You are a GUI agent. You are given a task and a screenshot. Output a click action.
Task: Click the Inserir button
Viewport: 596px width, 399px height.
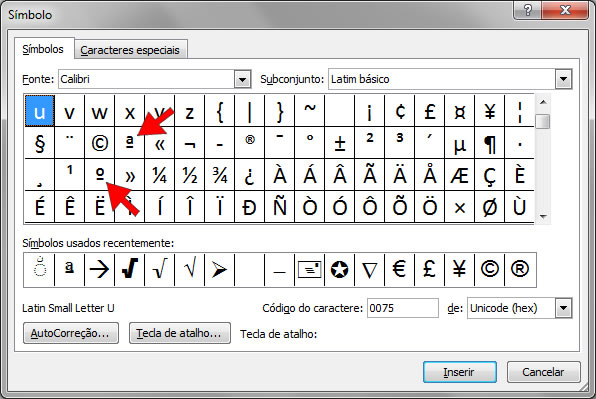coord(460,372)
